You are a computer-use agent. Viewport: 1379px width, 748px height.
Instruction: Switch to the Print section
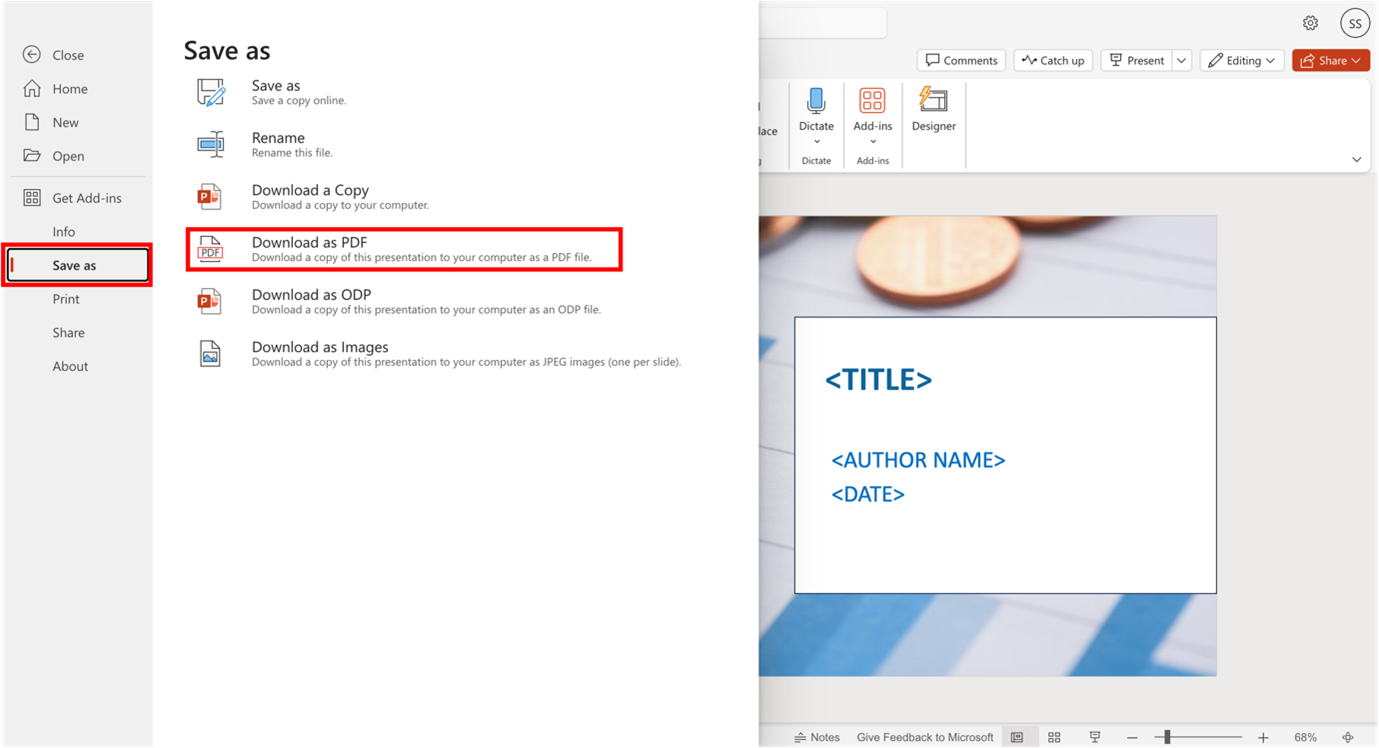click(x=66, y=298)
